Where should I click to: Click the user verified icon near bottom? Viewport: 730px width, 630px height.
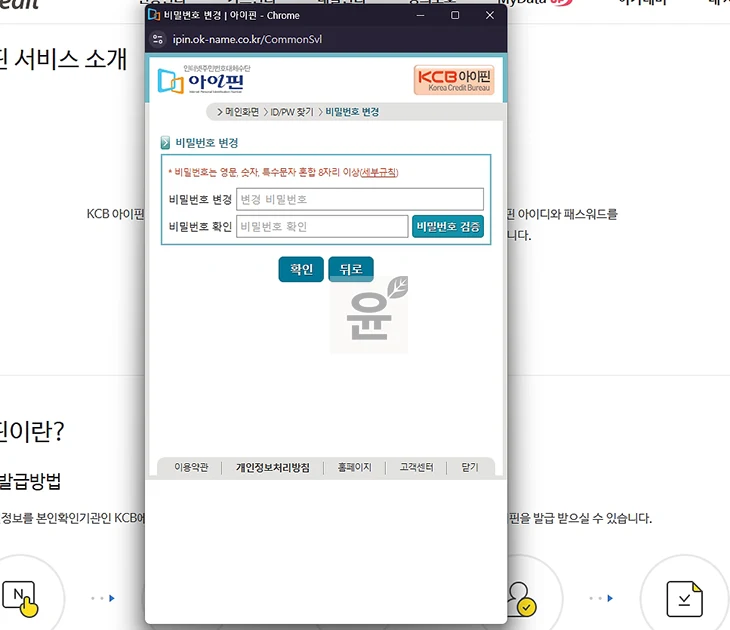[x=521, y=599]
